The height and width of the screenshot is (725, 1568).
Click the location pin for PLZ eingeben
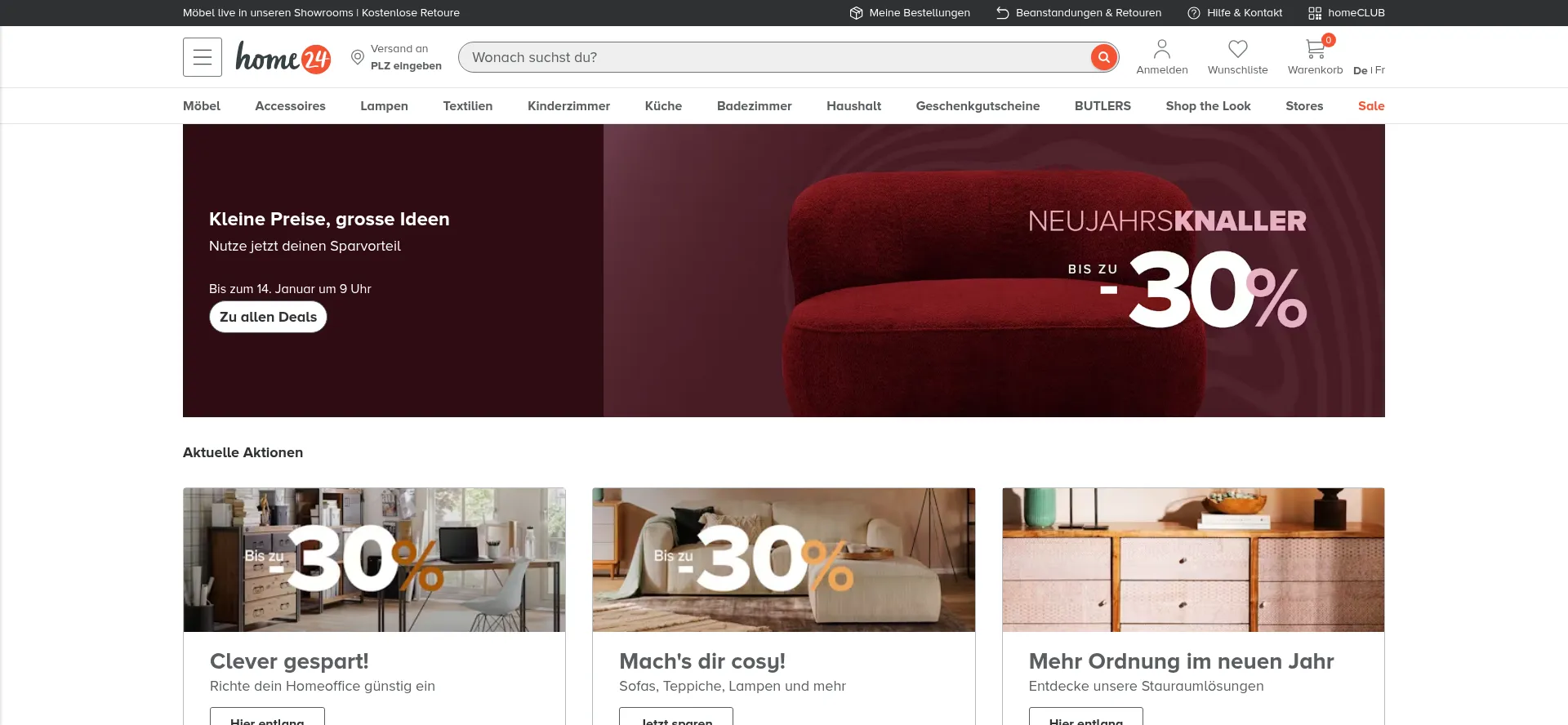coord(357,57)
